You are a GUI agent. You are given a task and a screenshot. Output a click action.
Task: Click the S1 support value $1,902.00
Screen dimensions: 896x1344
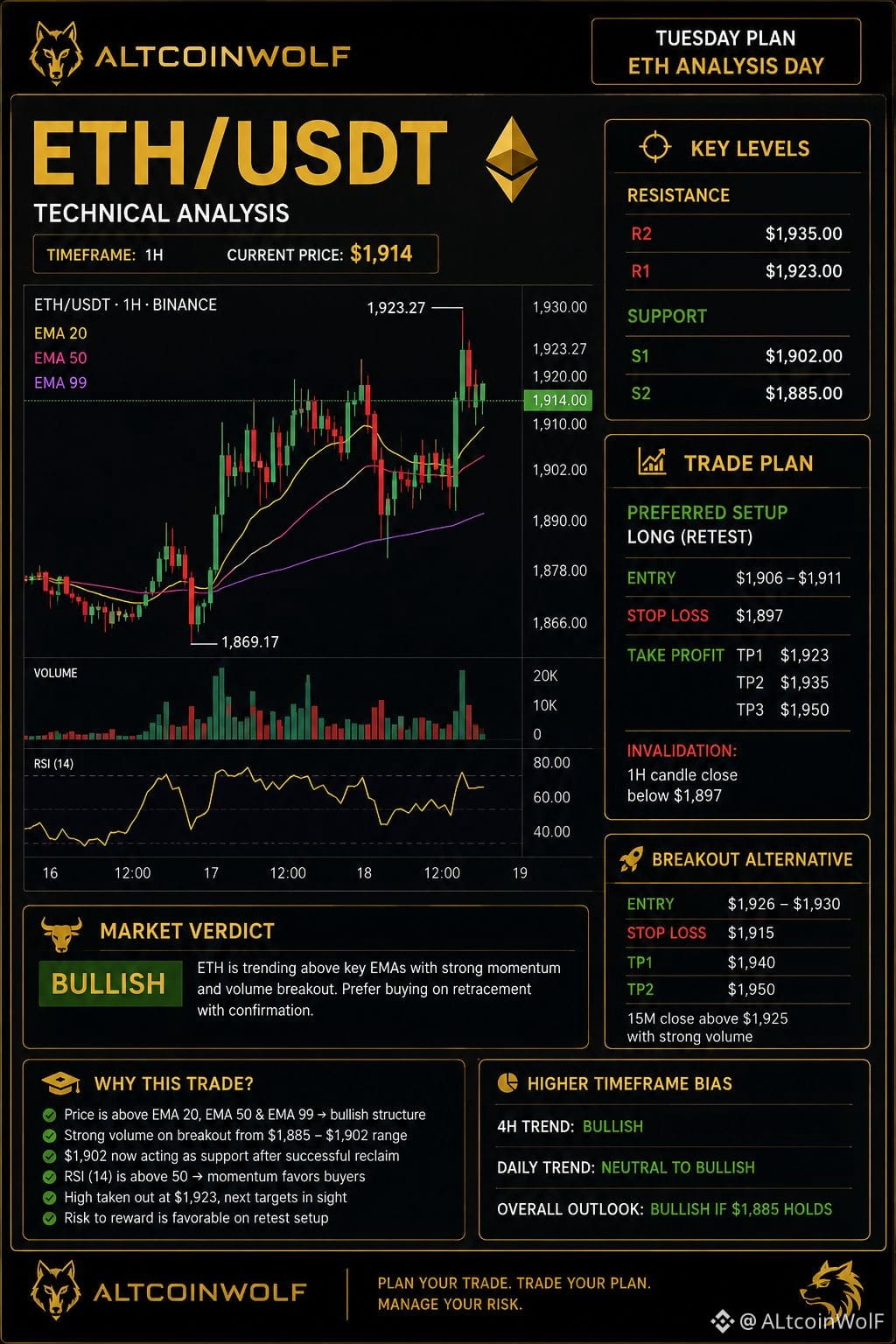pyautogui.click(x=803, y=356)
